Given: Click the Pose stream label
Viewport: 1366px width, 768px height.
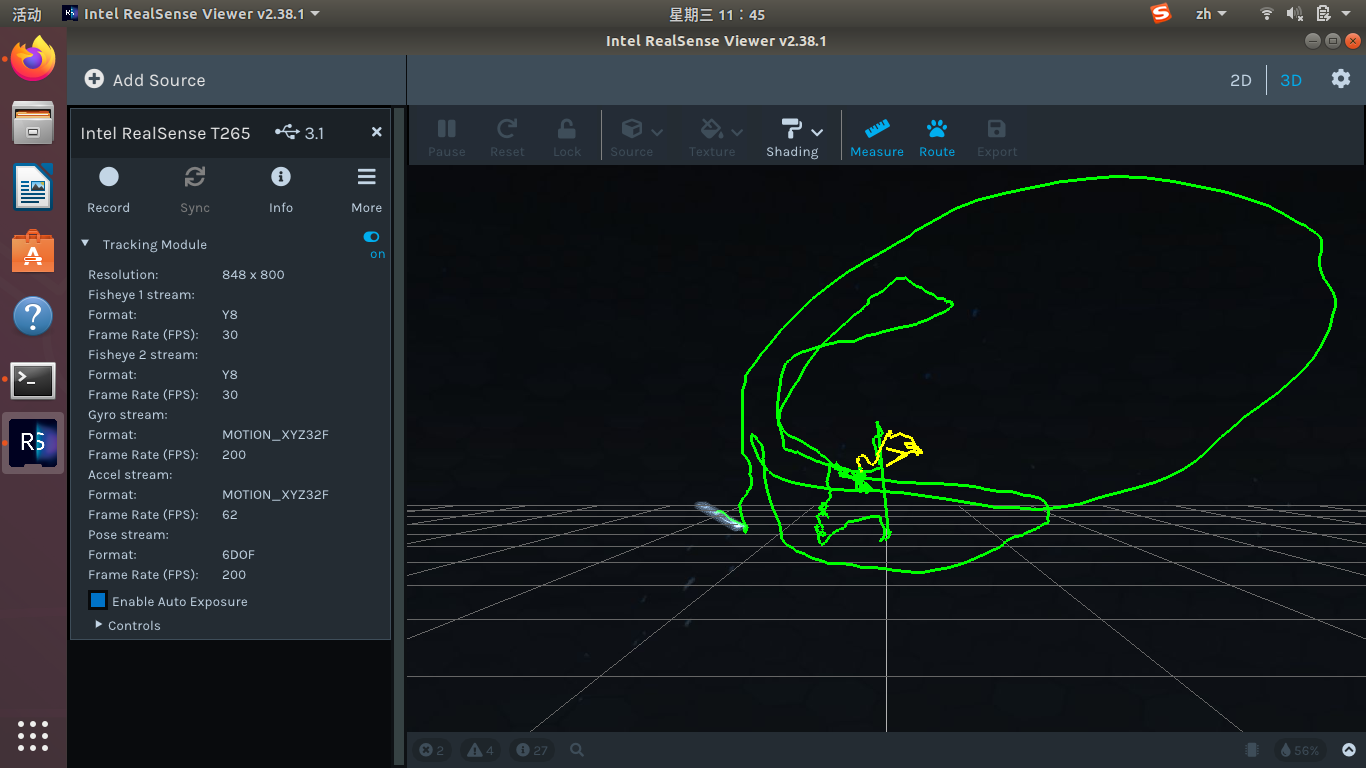Looking at the screenshot, I should point(128,534).
